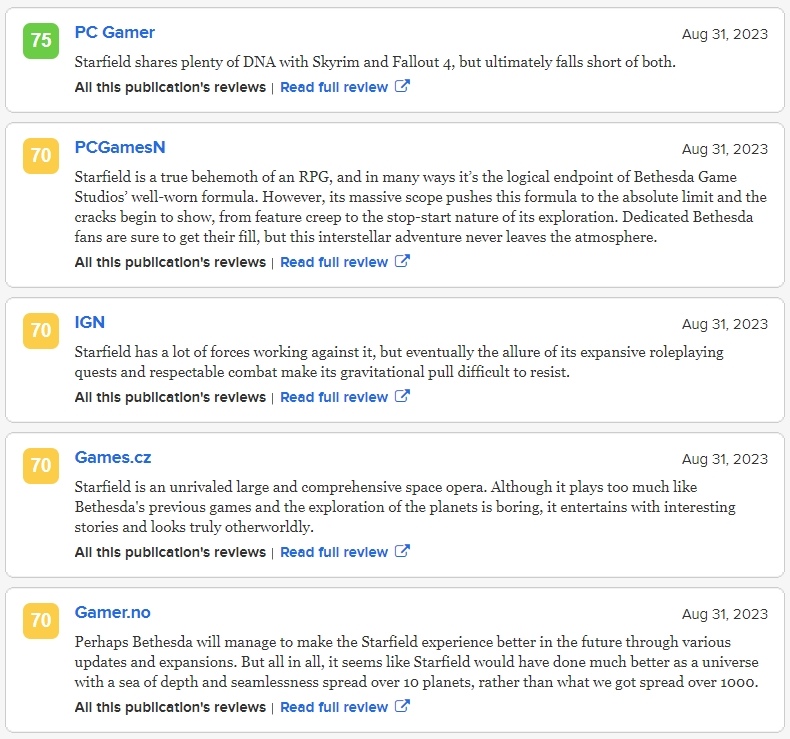Open the PCGamesN publication page
The width and height of the screenshot is (790, 739).
(120, 147)
